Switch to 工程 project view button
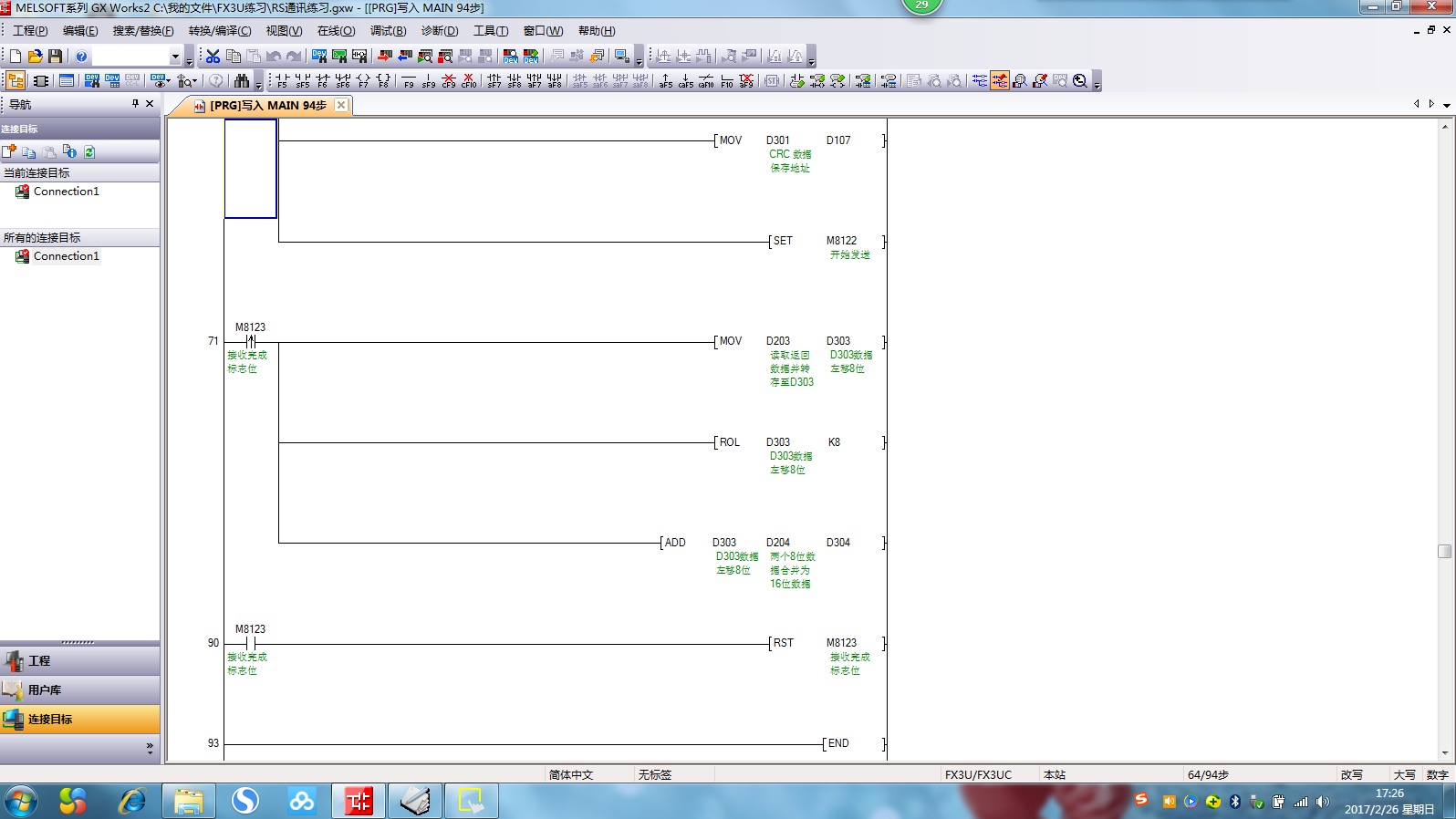 [79, 660]
